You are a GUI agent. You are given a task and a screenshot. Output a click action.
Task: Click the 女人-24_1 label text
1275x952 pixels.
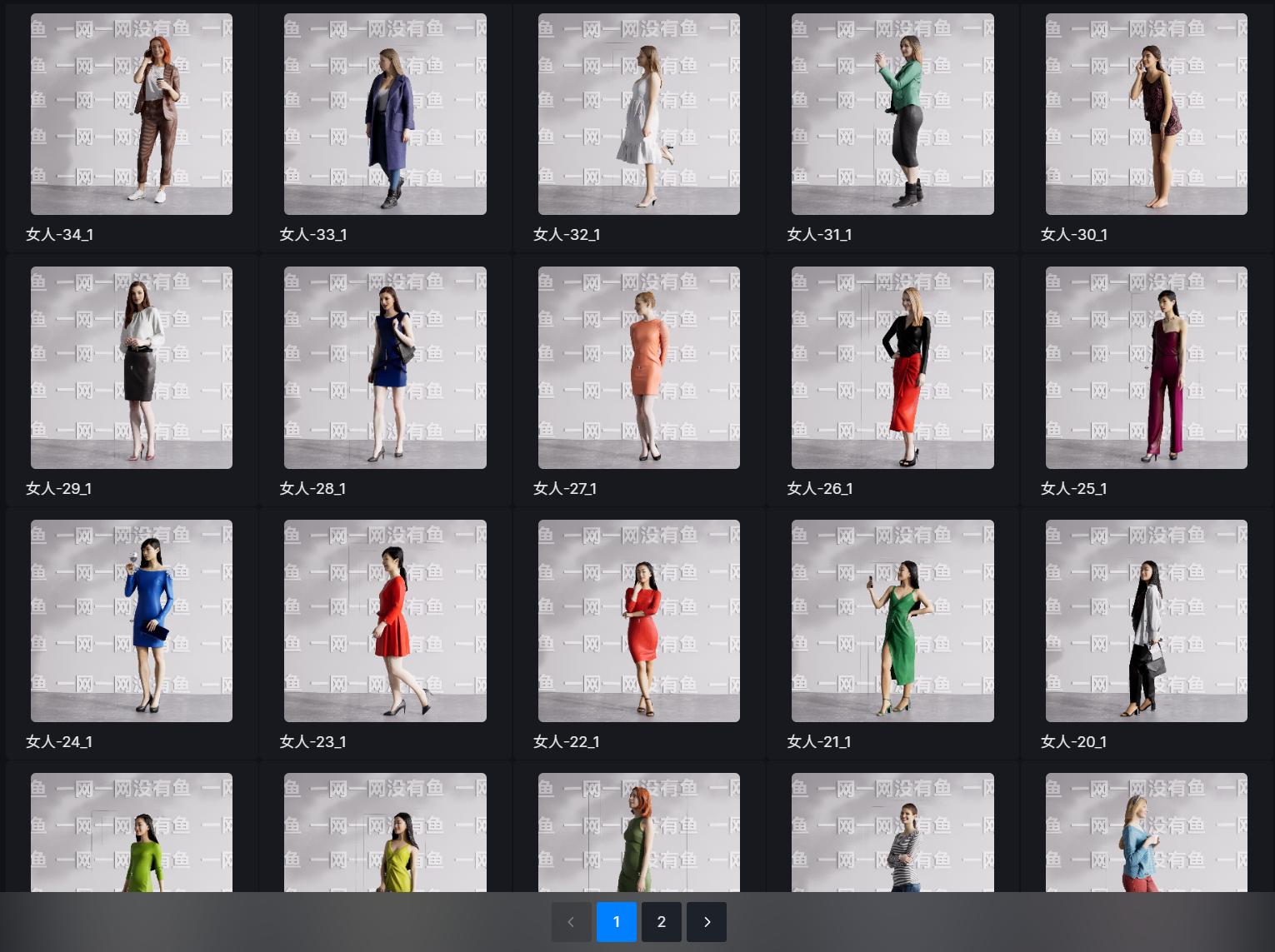pos(59,741)
